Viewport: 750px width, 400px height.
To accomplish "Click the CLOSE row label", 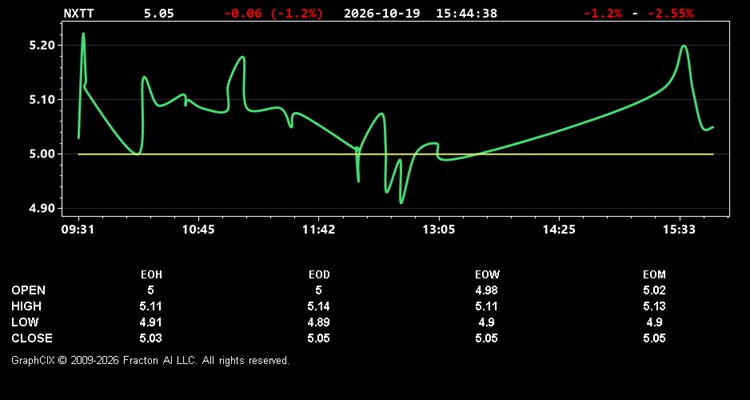I will click(x=32, y=338).
